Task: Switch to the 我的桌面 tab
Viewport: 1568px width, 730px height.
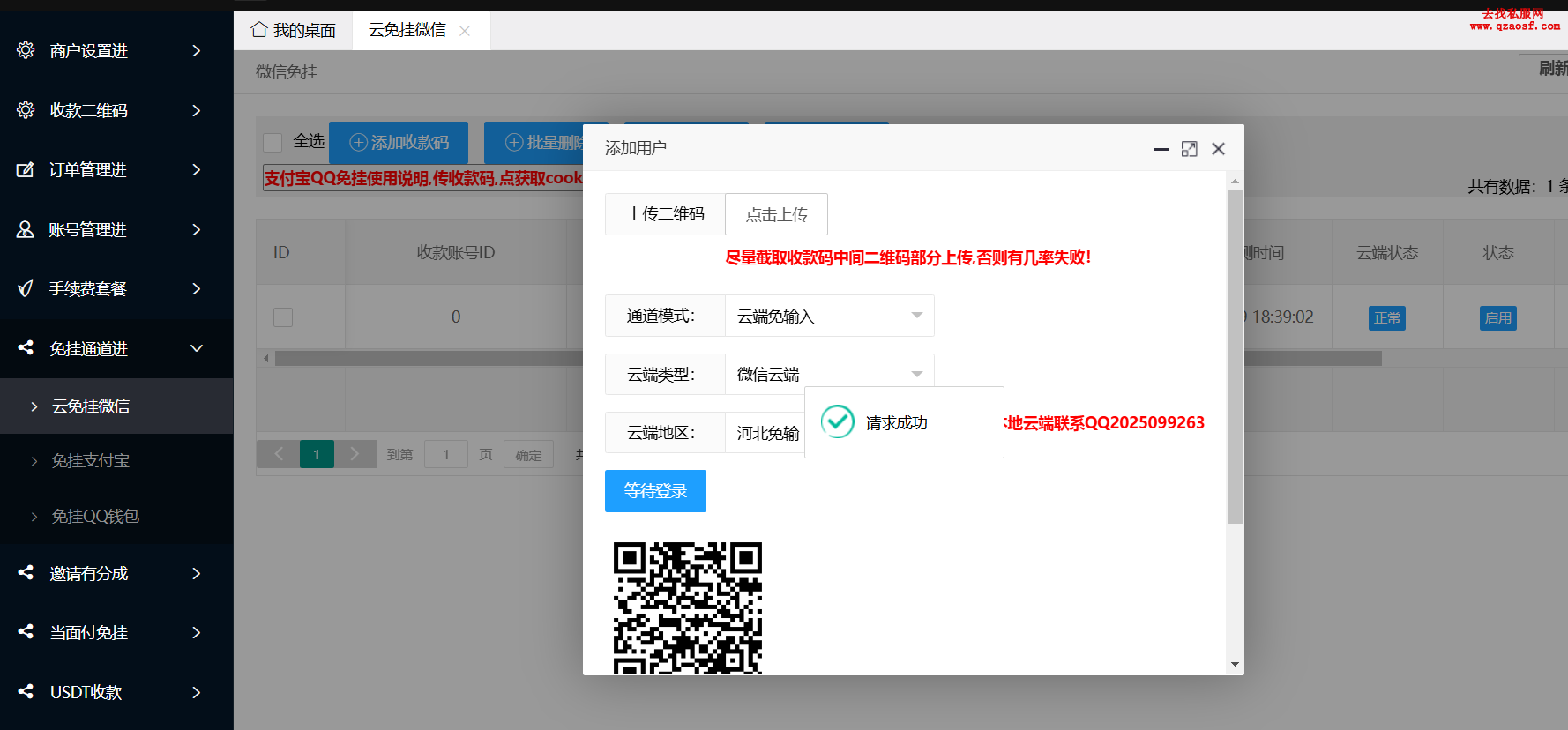Action: point(294,30)
